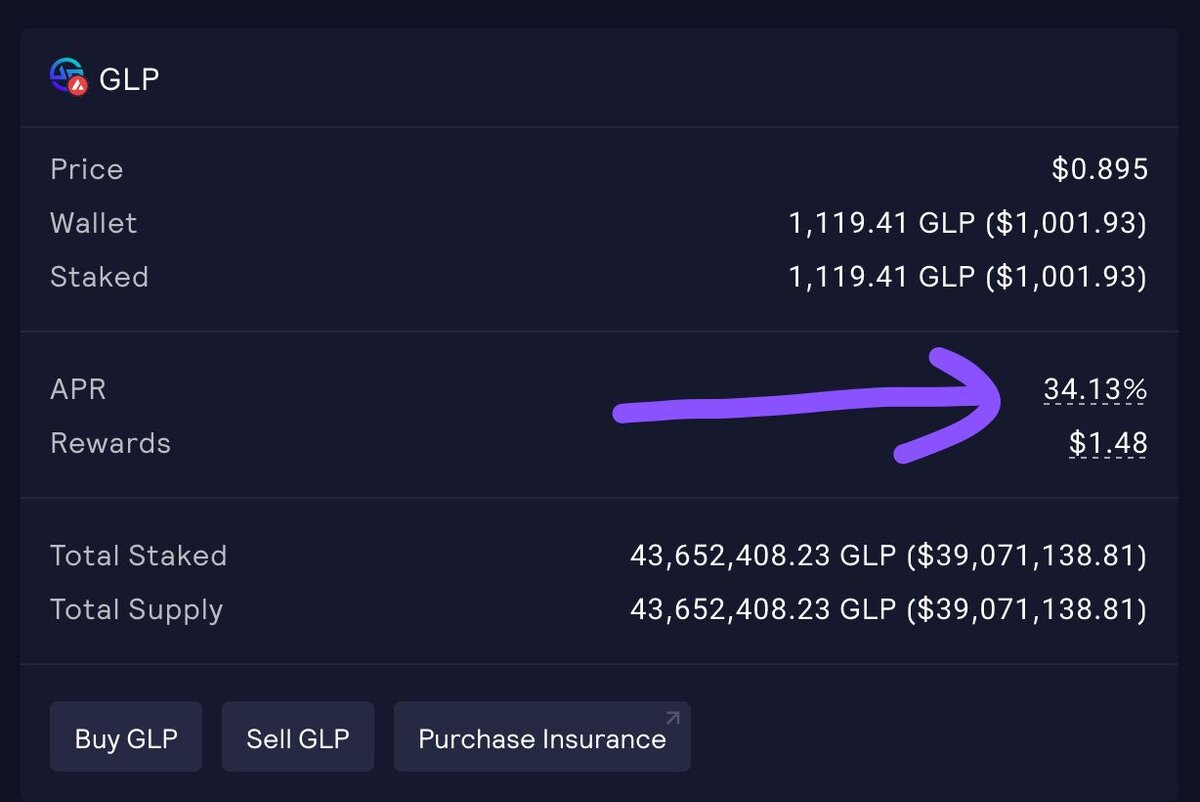1200x802 pixels.
Task: Click the Rewards label
Action: 110,443
